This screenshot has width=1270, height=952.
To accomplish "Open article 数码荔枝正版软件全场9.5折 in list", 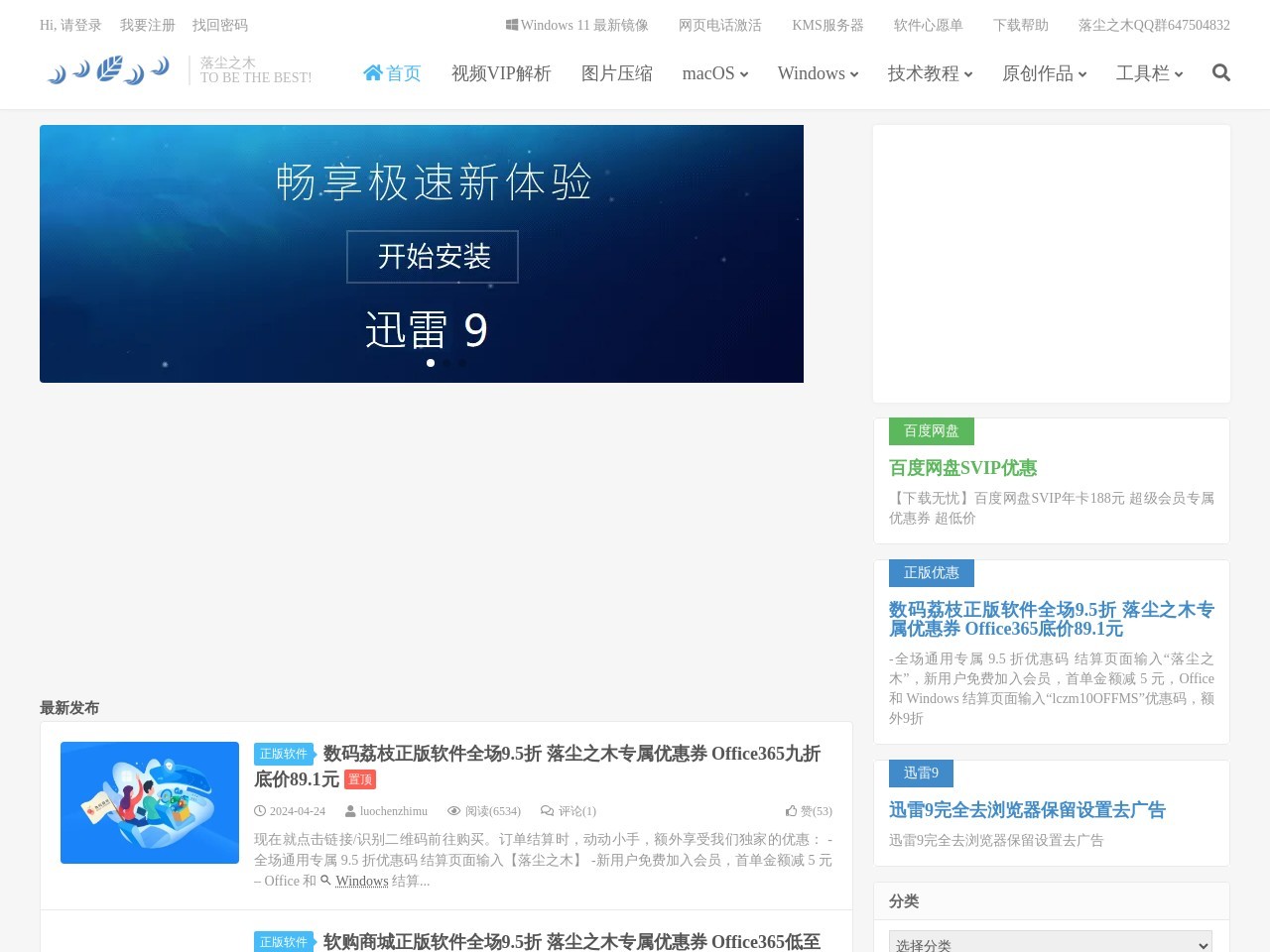I will [537, 767].
